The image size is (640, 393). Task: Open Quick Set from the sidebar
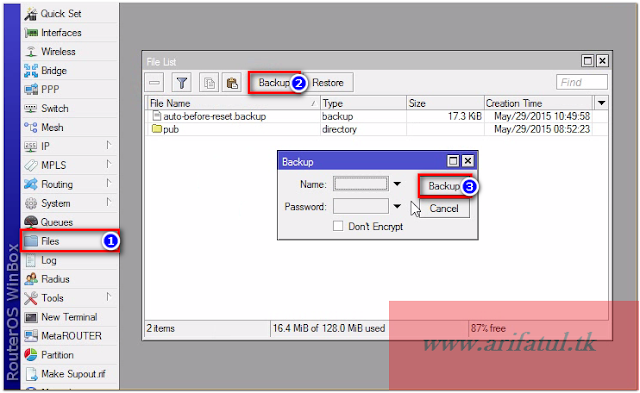[x=69, y=14]
